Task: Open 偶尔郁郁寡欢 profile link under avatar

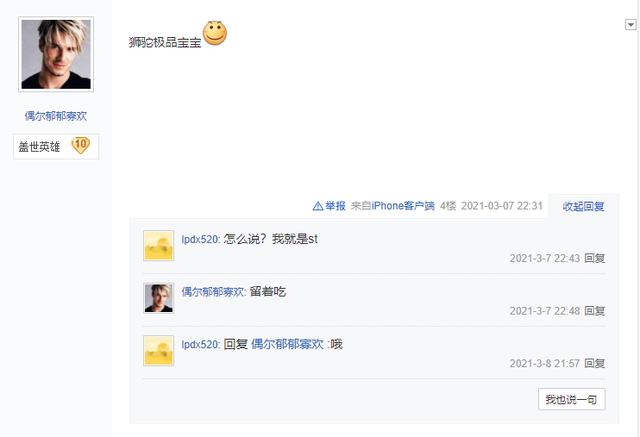Action: tap(56, 116)
